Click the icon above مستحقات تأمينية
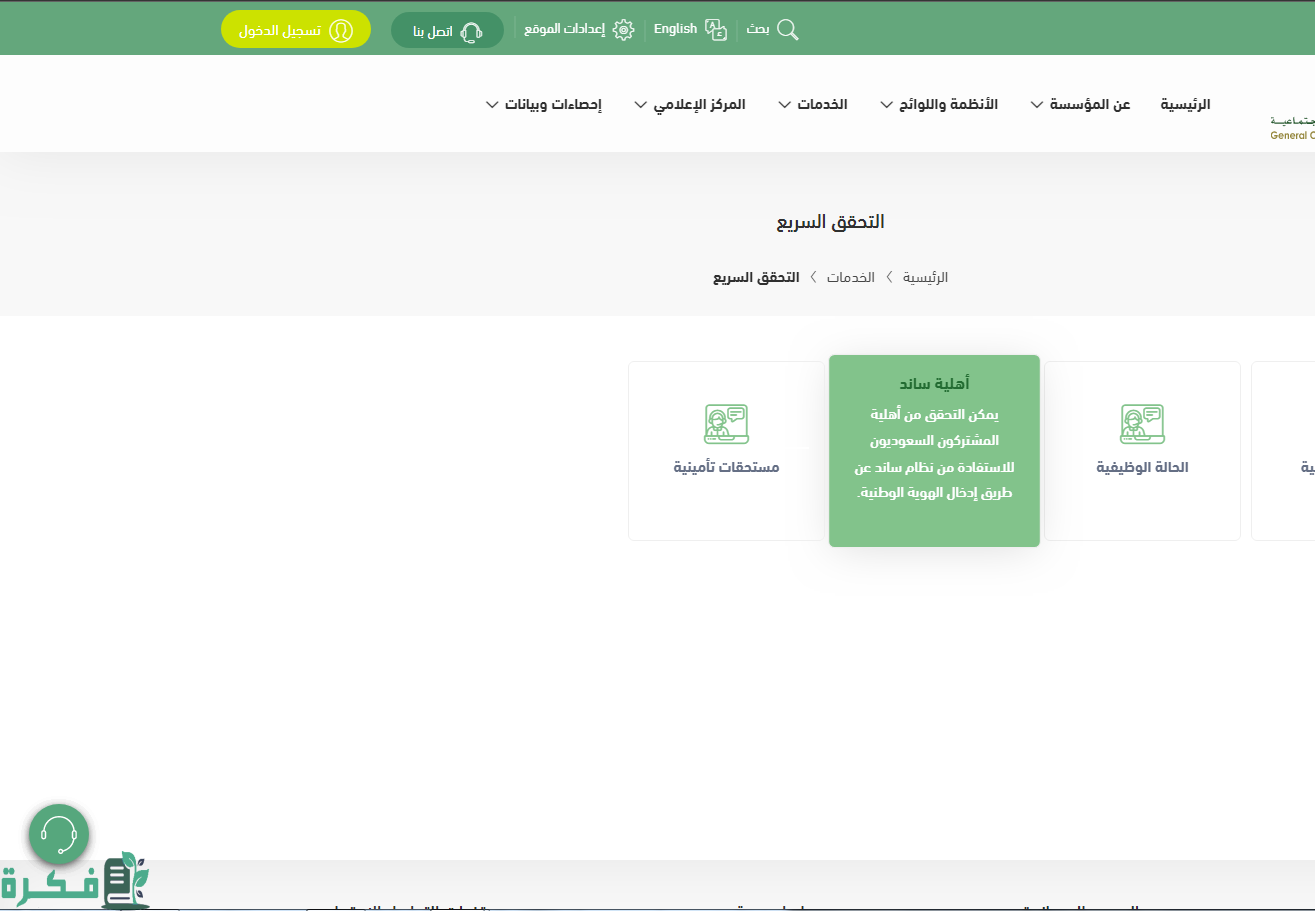 [726, 424]
